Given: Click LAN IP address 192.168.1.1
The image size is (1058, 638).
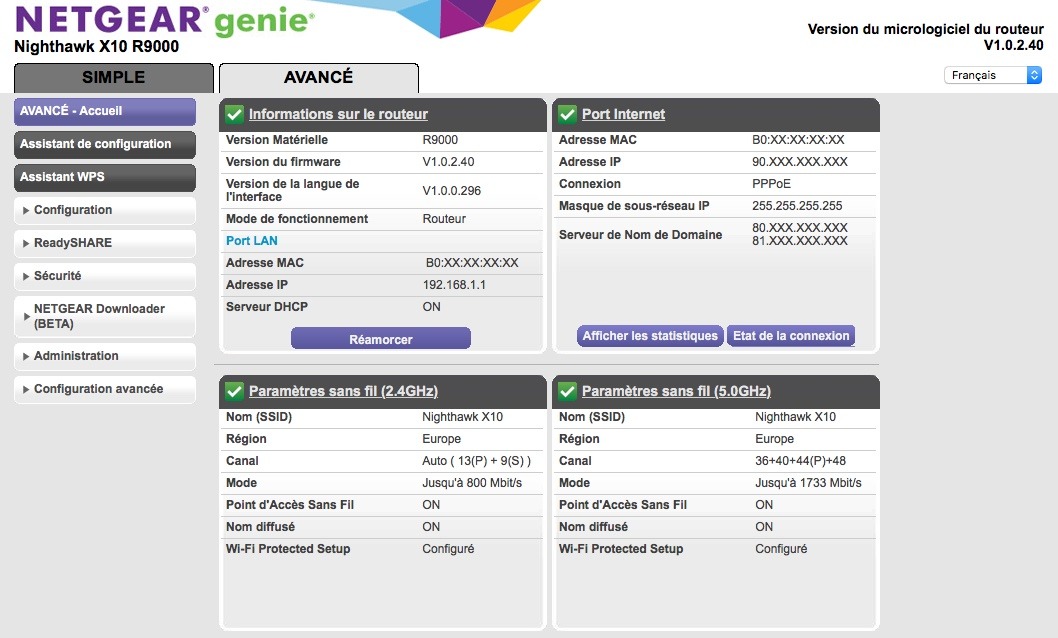Looking at the screenshot, I should 454,285.
